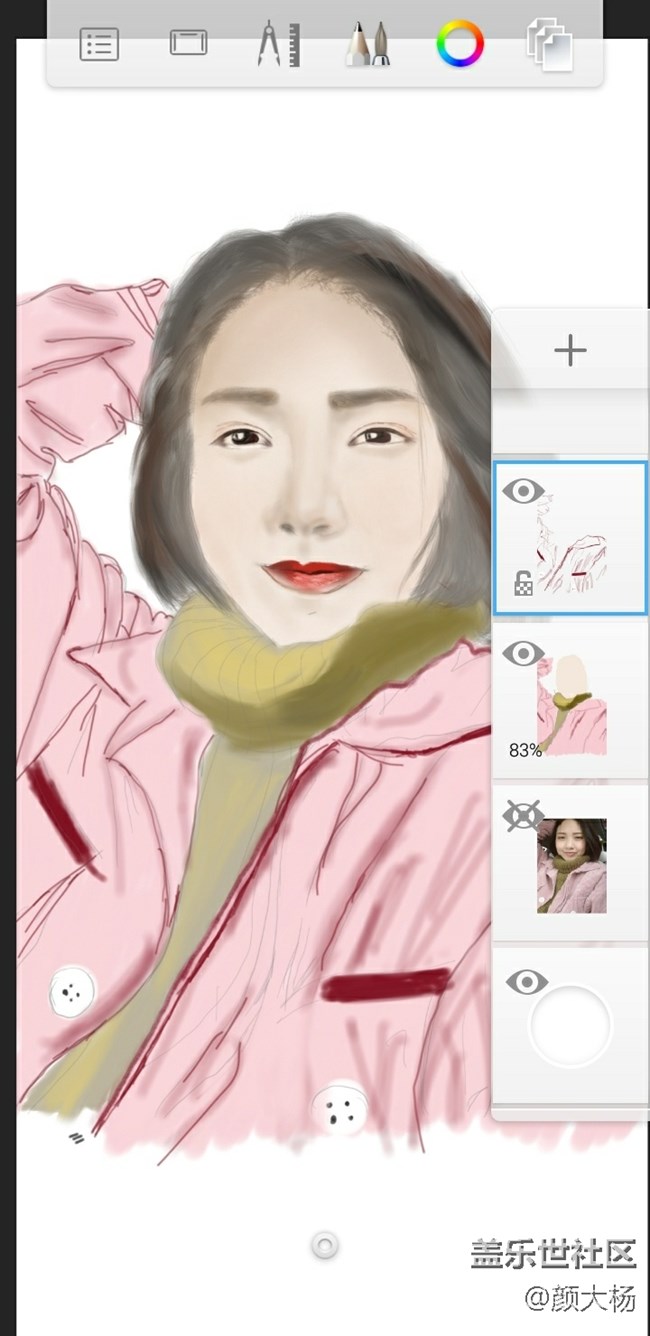The height and width of the screenshot is (1336, 650).
Task: Open the rainbow color wheel picker
Action: (460, 44)
